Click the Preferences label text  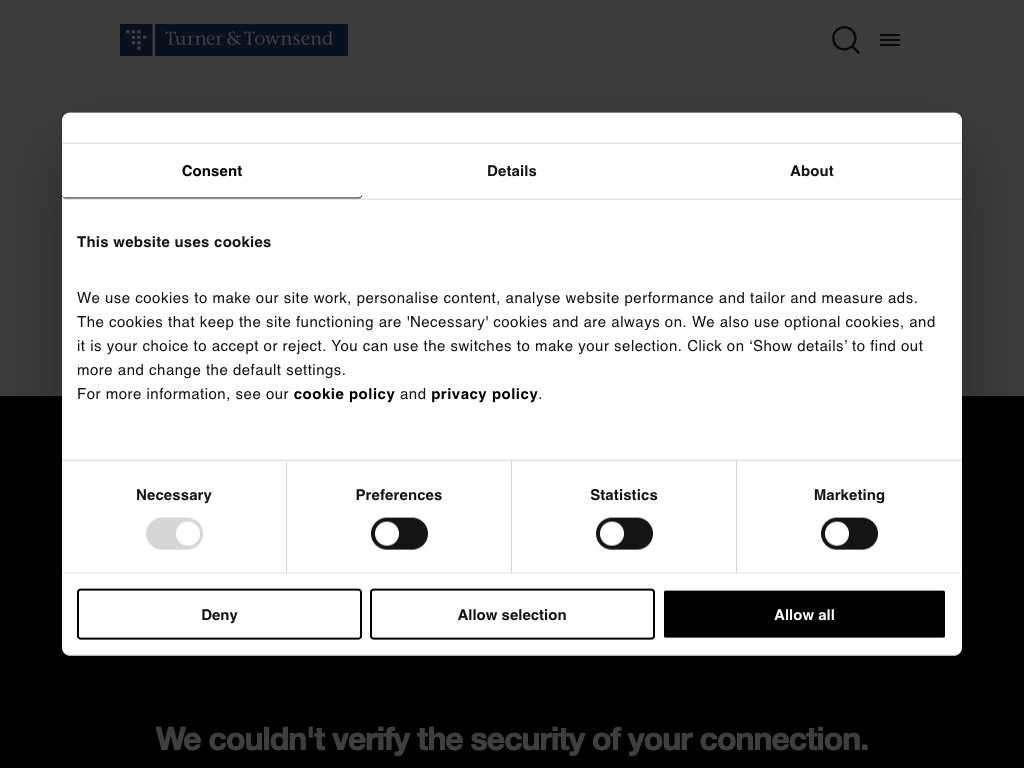pyautogui.click(x=399, y=495)
